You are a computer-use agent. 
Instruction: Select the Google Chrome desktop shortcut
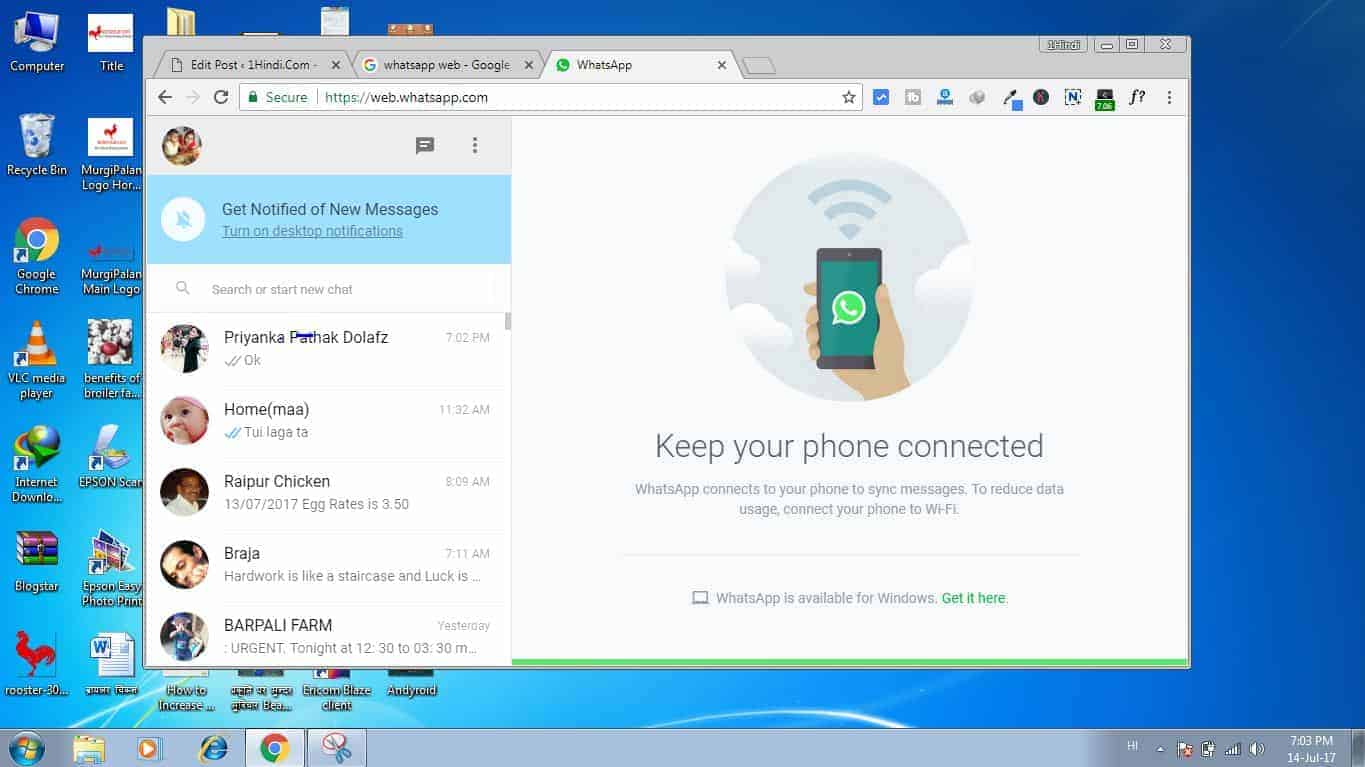(37, 257)
